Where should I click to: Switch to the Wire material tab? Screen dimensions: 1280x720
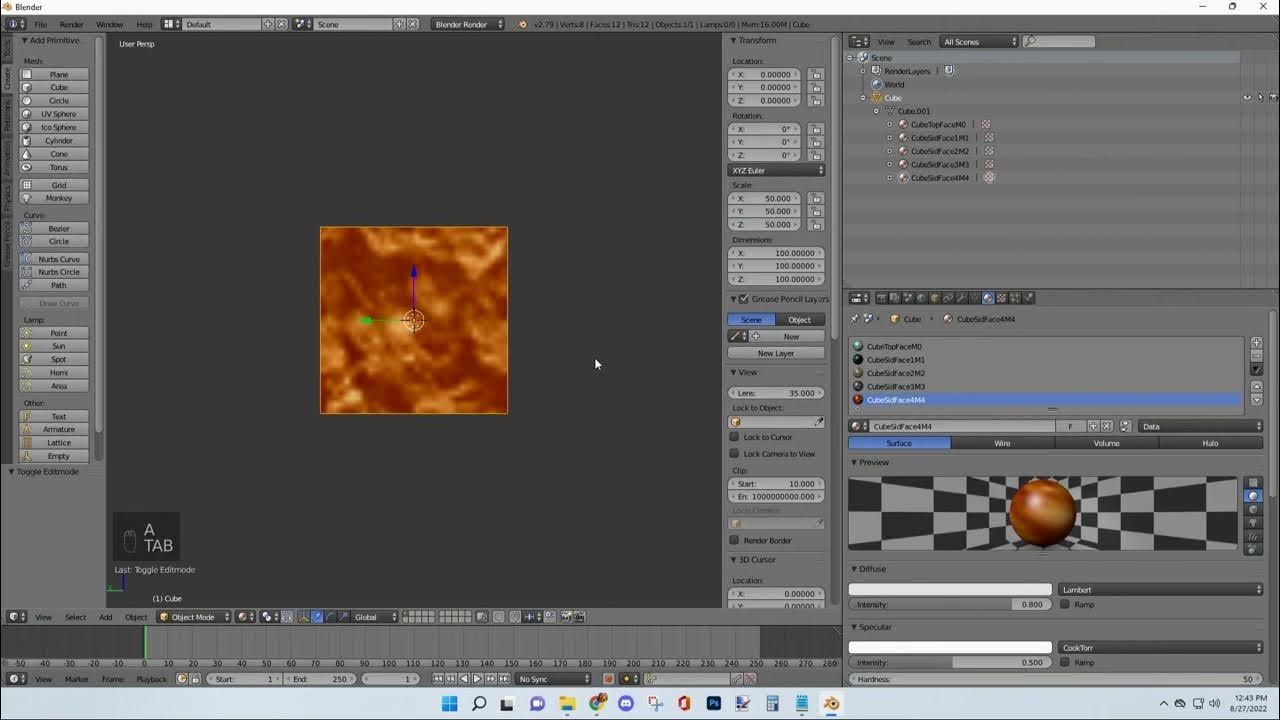(1002, 443)
